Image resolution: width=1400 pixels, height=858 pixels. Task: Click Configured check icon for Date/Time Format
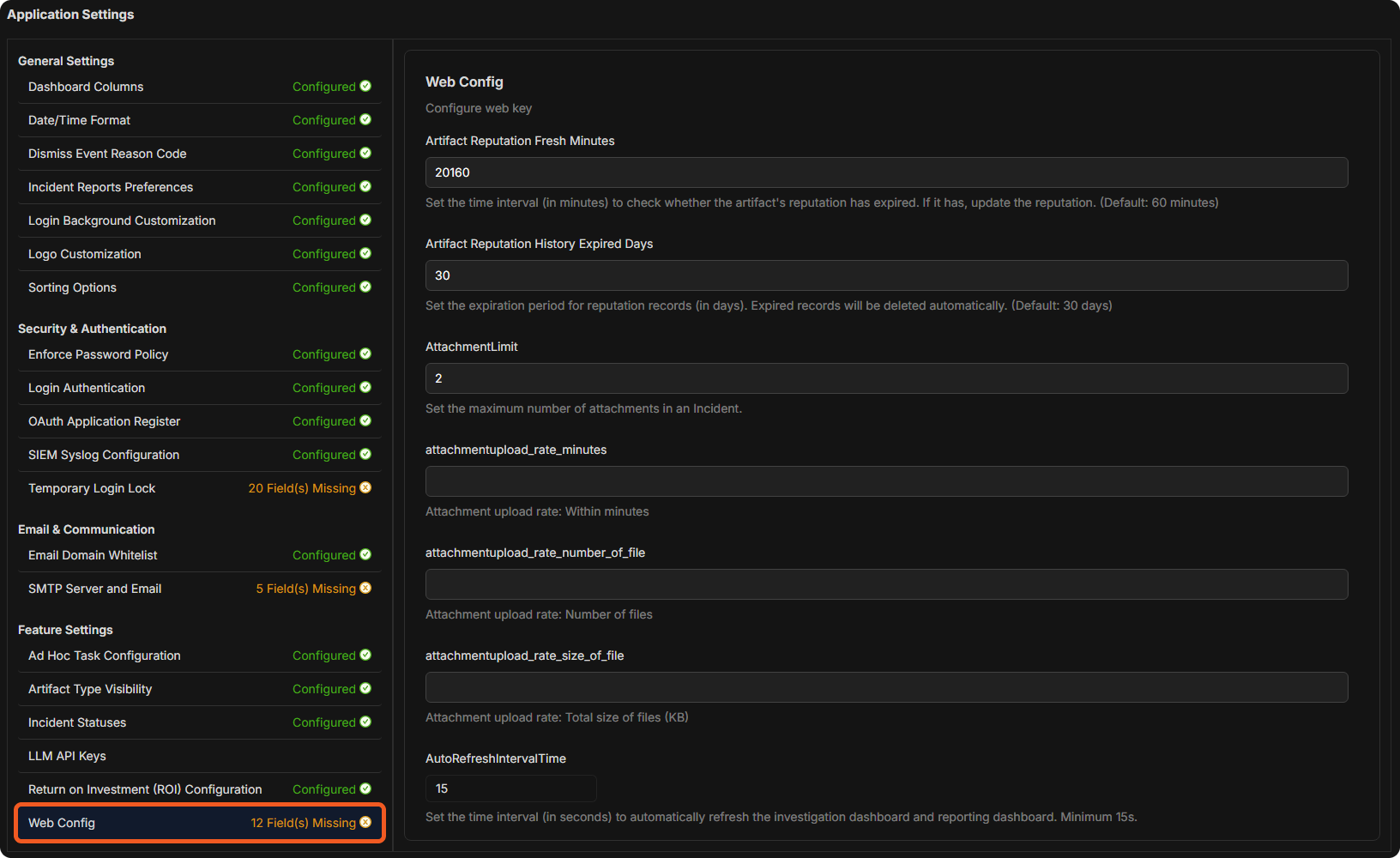(365, 119)
